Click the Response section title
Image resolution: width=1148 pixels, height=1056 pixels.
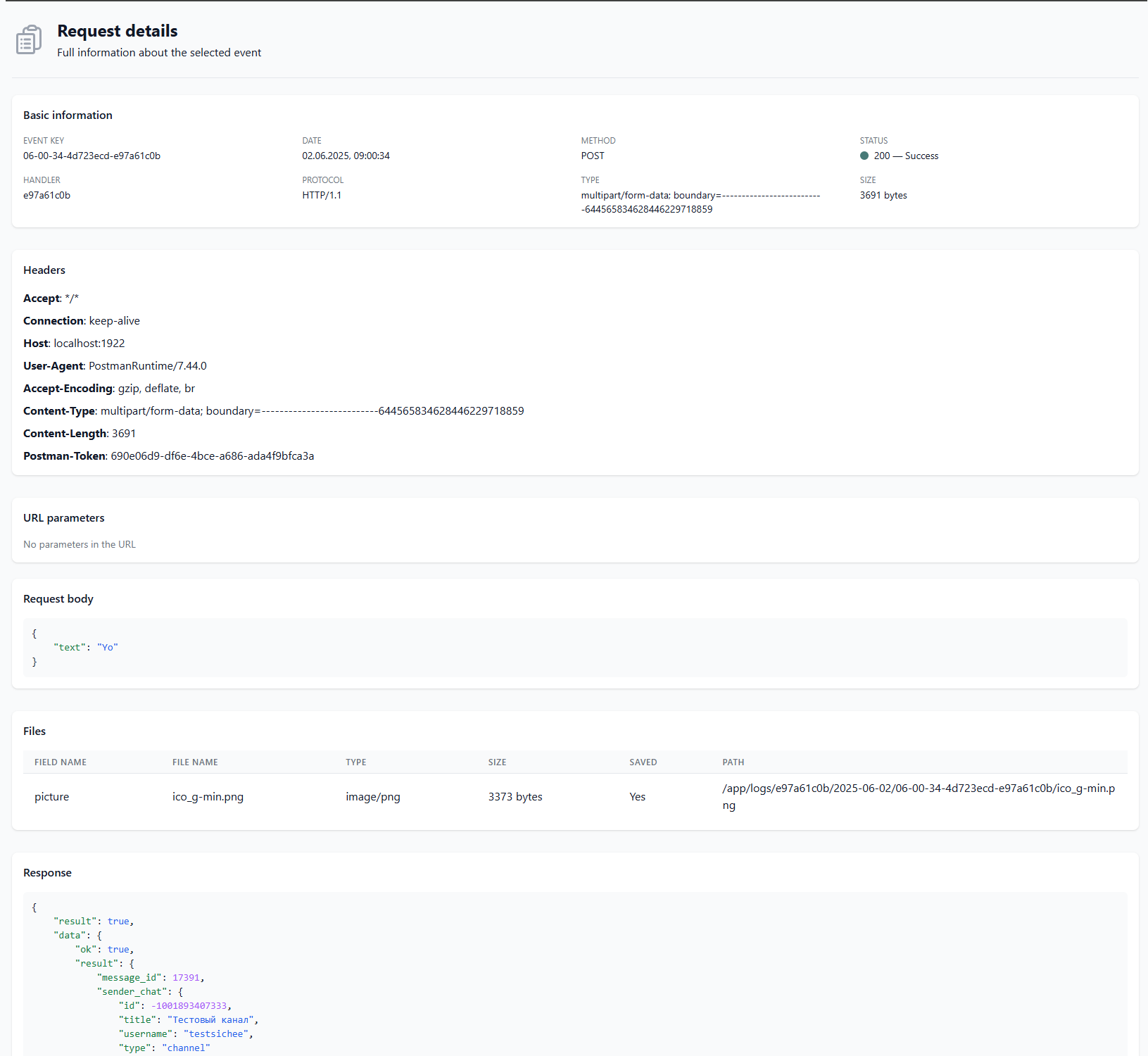point(47,873)
